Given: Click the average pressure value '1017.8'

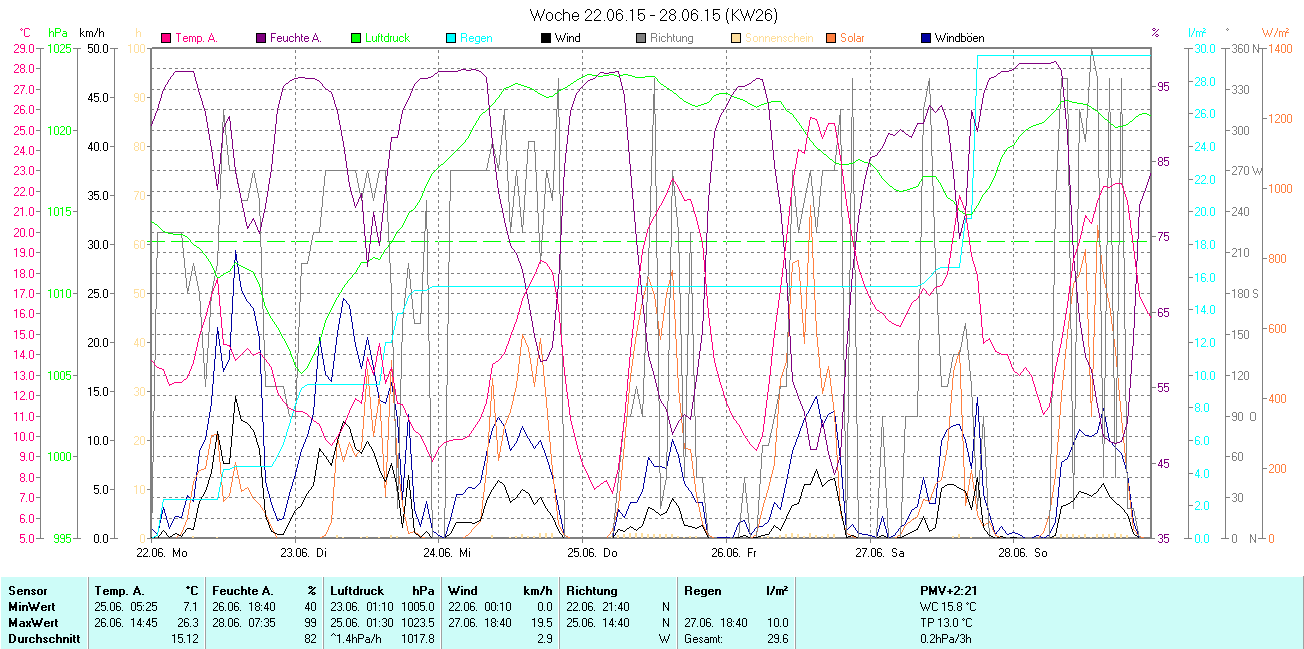Looking at the screenshot, I should (x=417, y=639).
